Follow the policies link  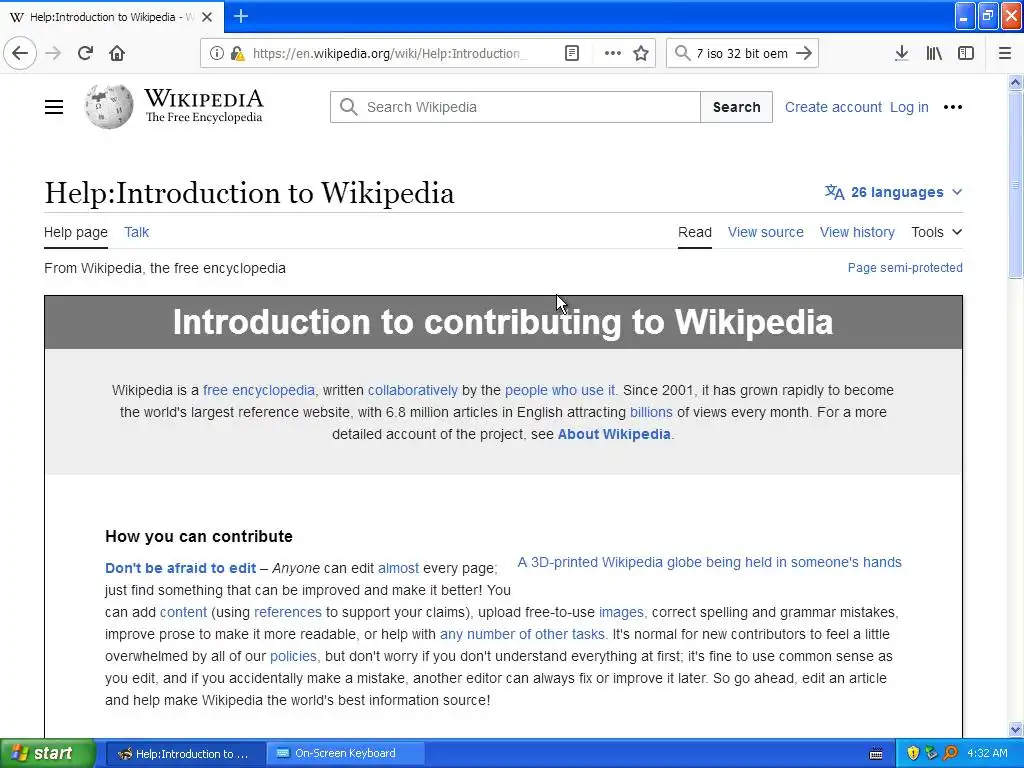point(293,656)
